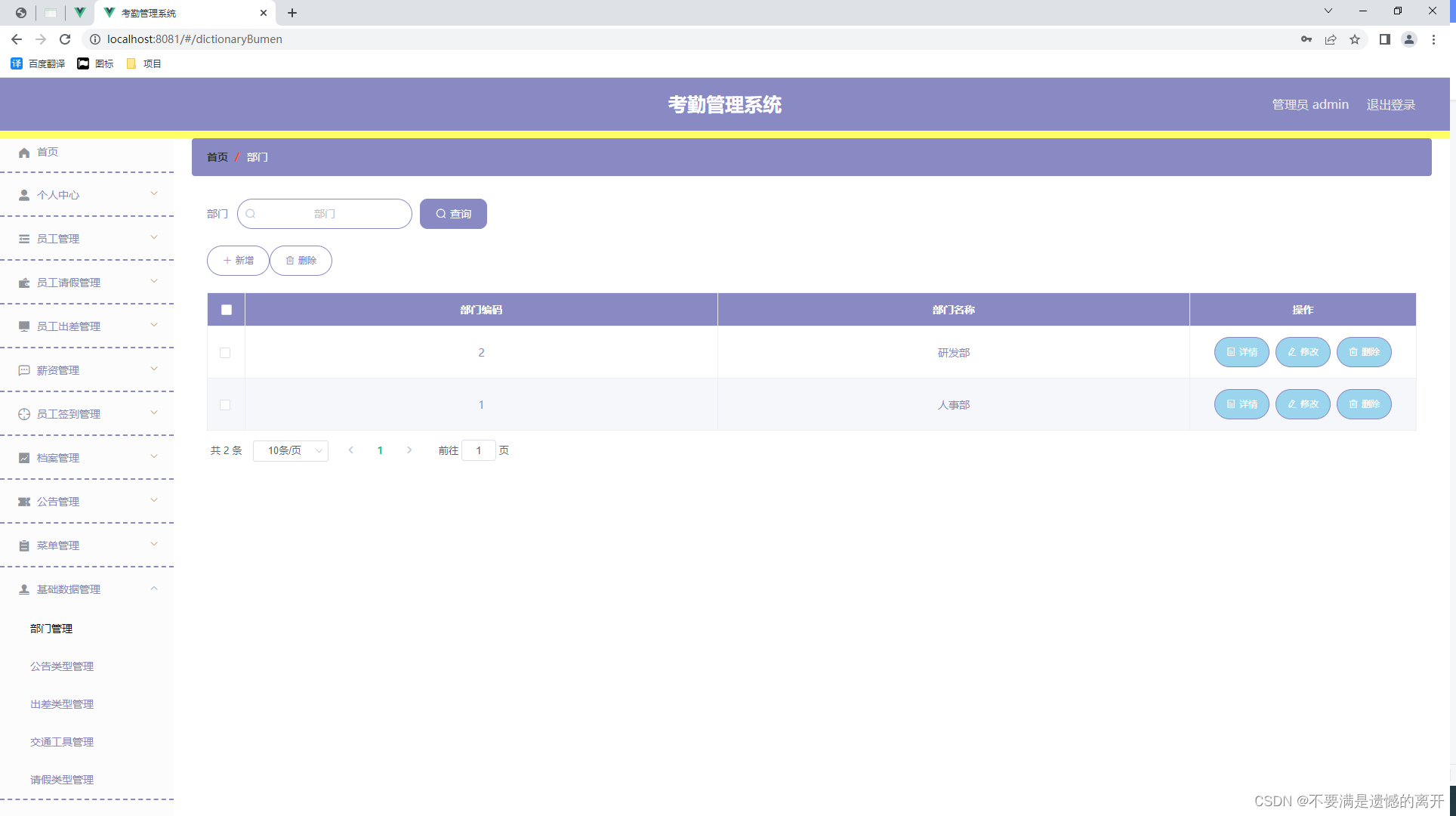
Task: Focus the 部门 search input field
Action: [325, 214]
